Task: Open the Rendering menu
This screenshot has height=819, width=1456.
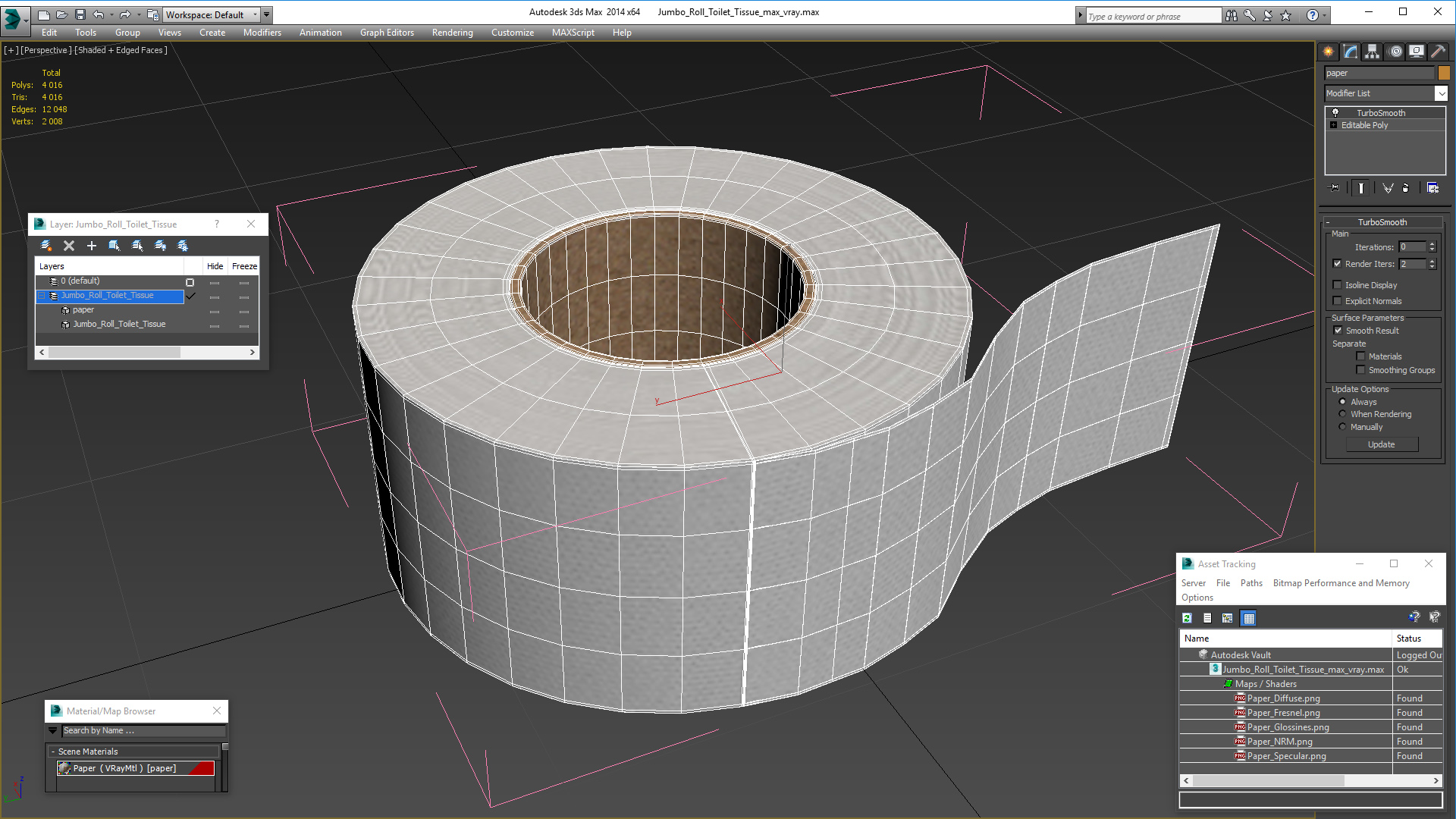Action: click(452, 33)
